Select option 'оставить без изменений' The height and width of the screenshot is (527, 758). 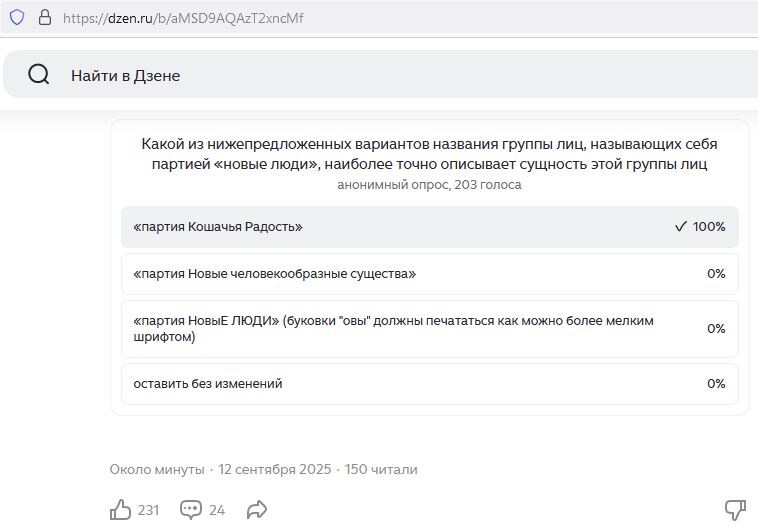430,384
